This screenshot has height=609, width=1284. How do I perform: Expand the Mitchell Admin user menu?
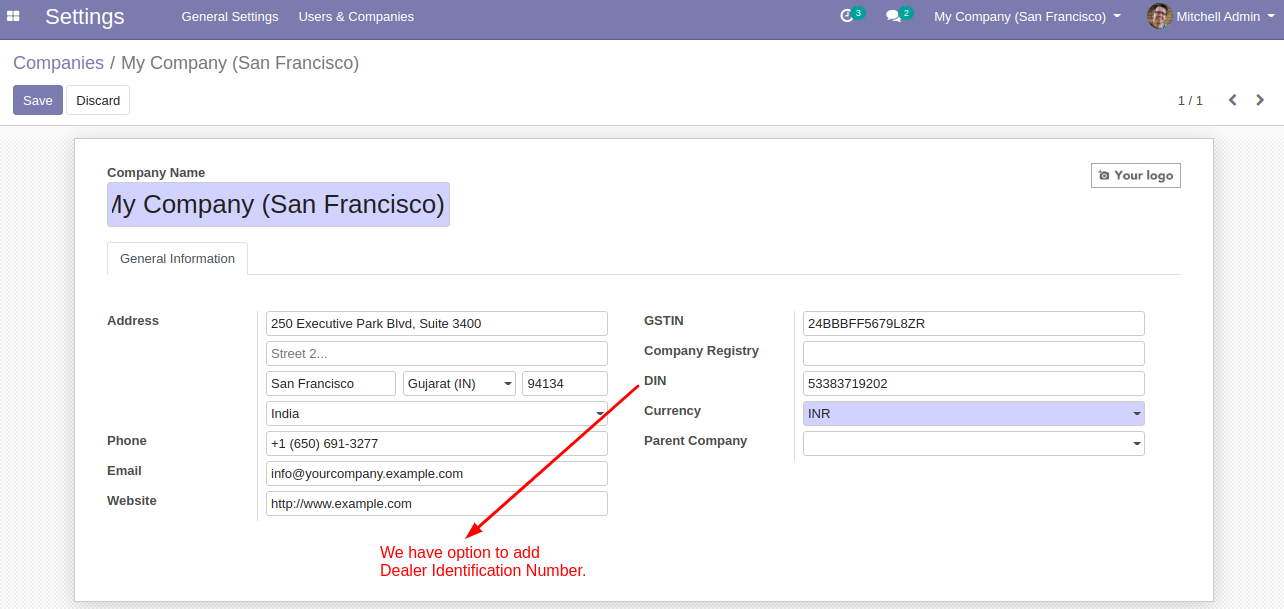pyautogui.click(x=1211, y=16)
